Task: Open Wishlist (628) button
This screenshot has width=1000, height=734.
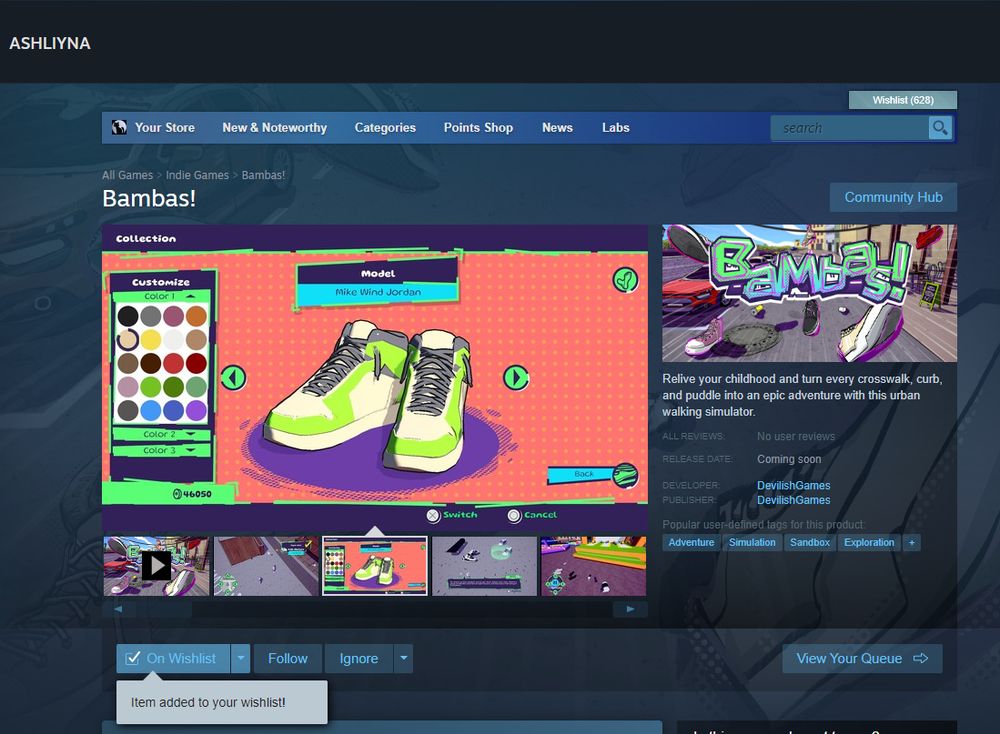Action: [902, 100]
